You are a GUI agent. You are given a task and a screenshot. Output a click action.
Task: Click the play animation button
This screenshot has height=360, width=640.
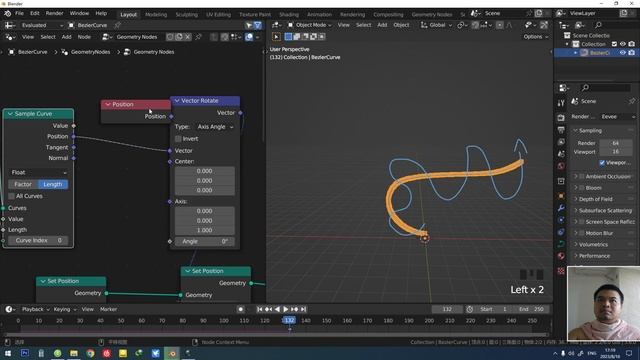coord(286,309)
